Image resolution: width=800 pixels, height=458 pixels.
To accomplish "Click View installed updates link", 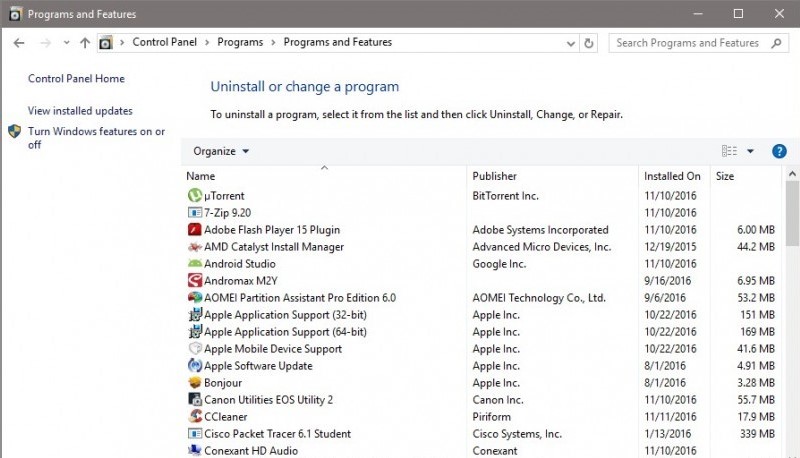I will pos(80,111).
